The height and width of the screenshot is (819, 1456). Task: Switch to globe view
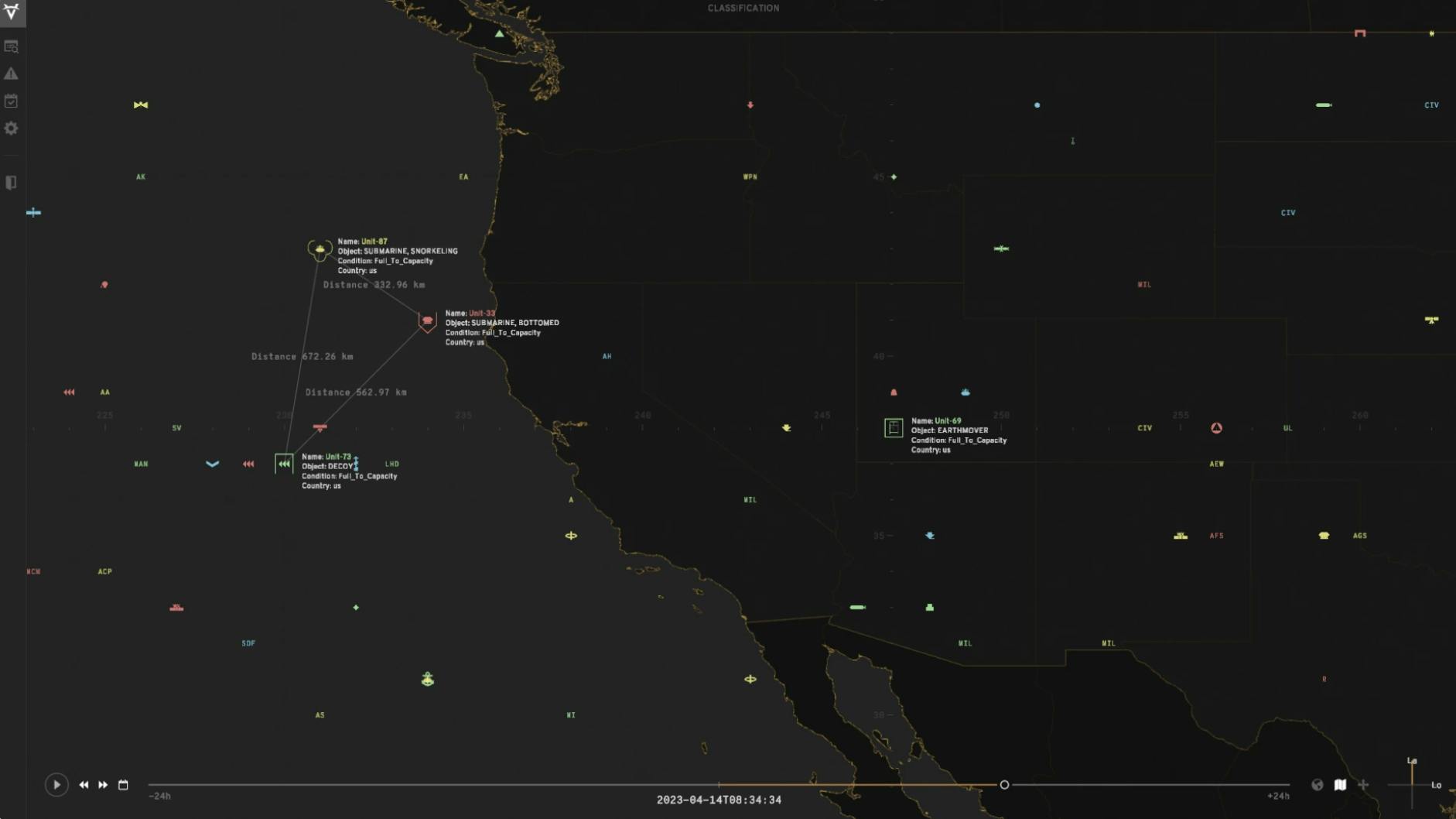[x=1318, y=785]
